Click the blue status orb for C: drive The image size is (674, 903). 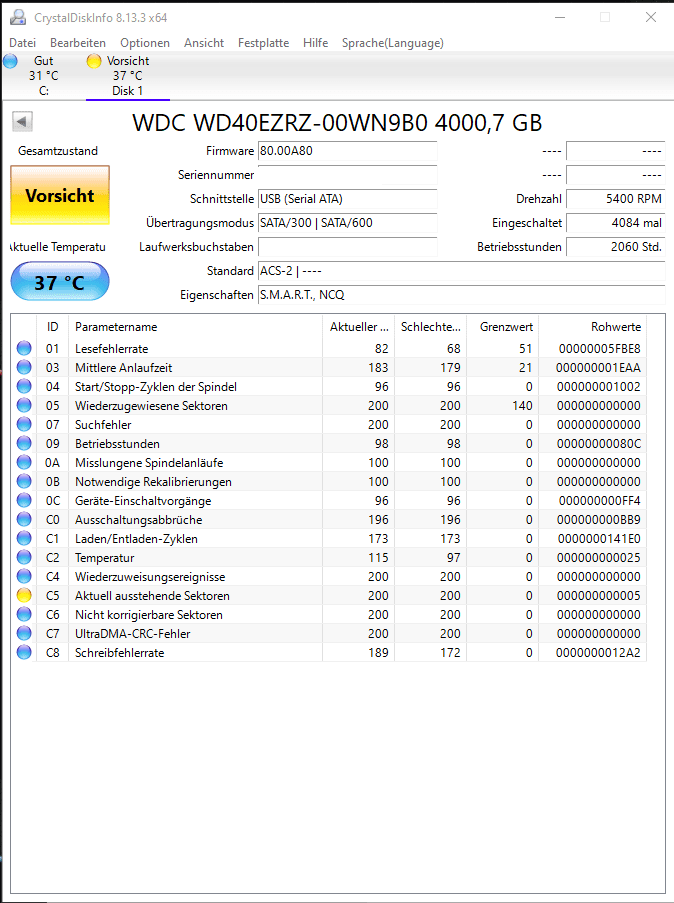10,61
